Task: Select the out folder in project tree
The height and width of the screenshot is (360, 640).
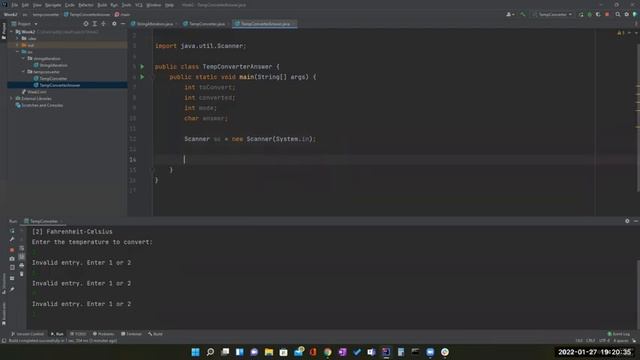Action: pos(67,45)
